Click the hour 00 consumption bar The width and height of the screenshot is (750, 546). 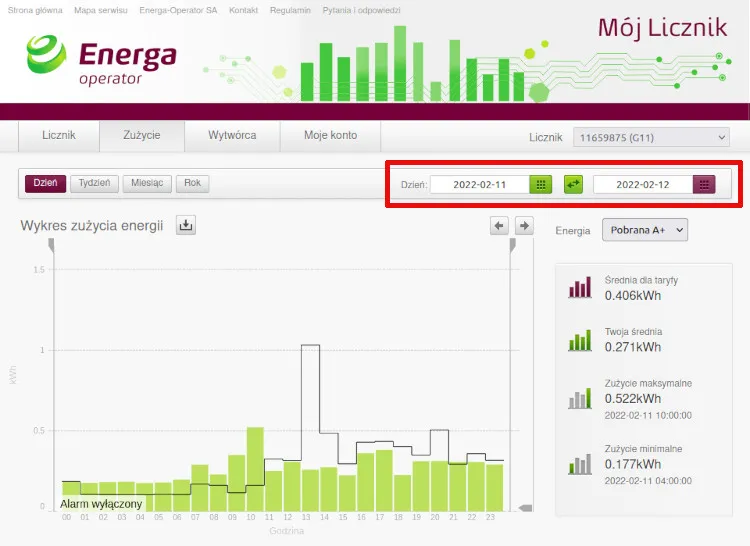[71, 496]
